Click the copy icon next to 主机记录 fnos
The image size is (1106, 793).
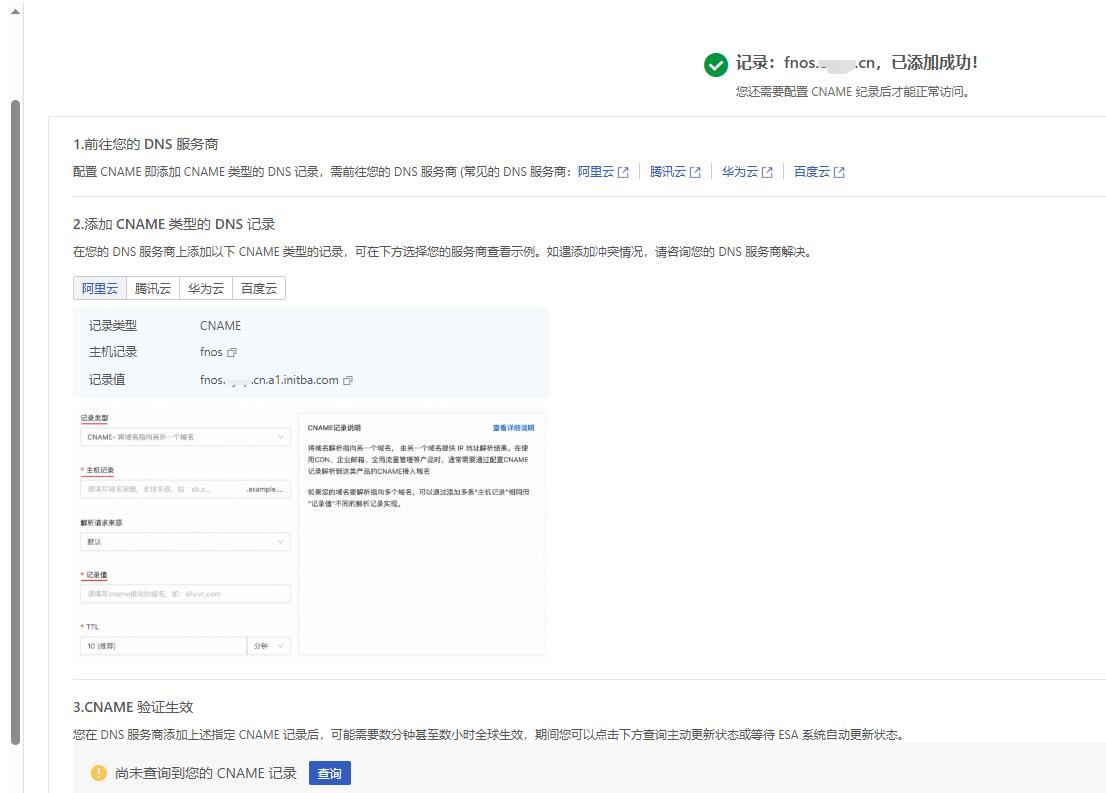233,352
